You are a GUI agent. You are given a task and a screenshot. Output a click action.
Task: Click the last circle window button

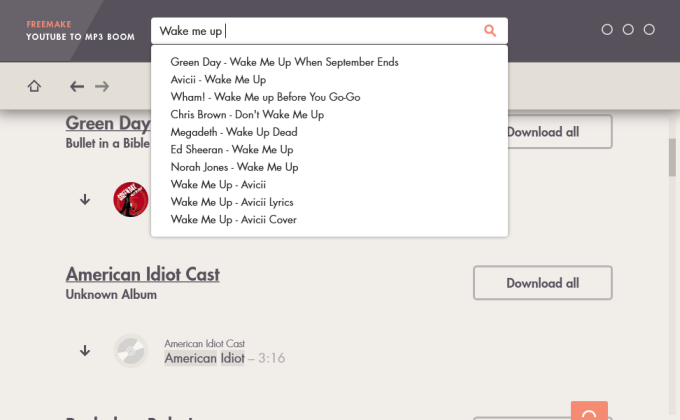(x=649, y=30)
